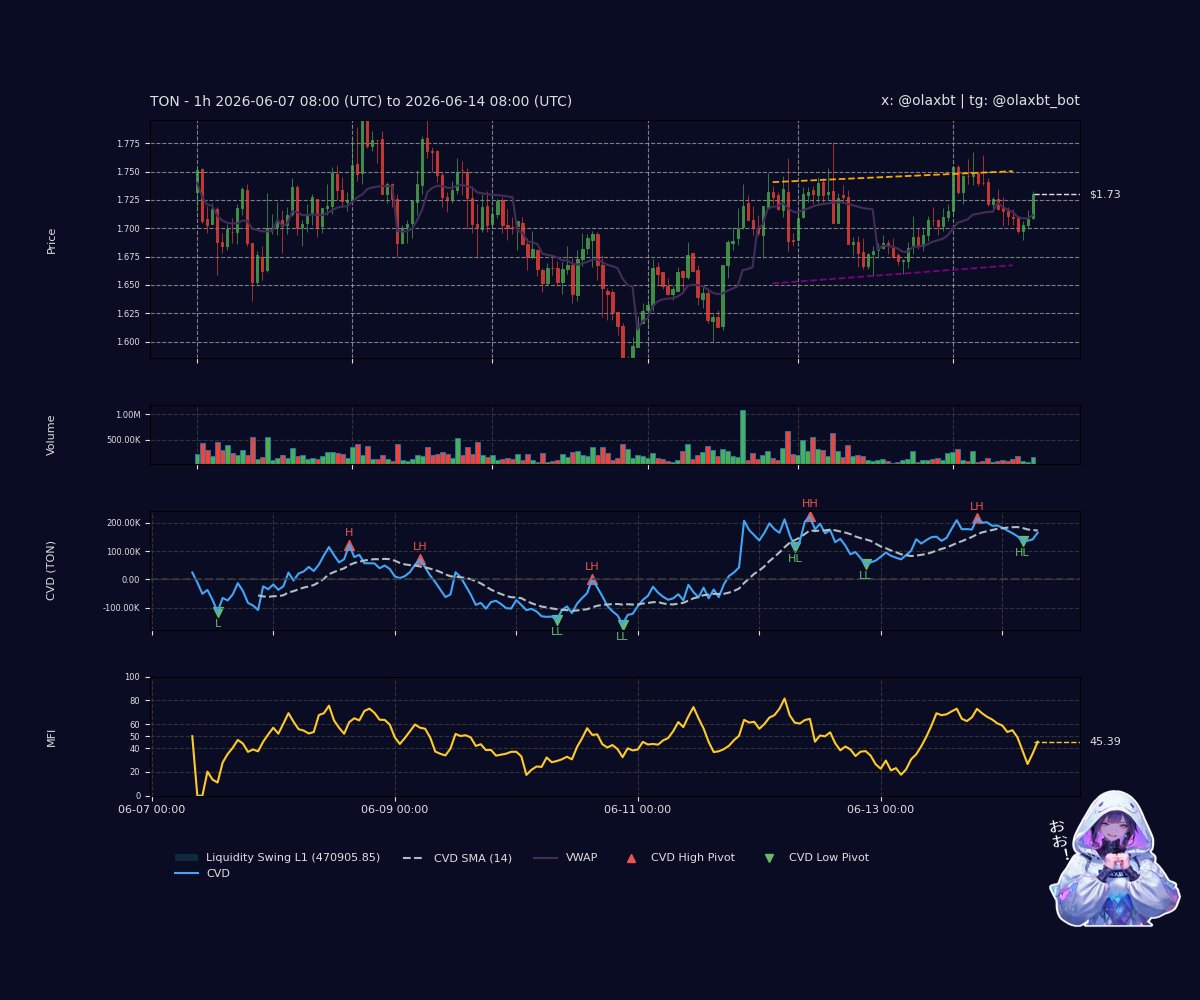Click the '1.600' price axis tick
The height and width of the screenshot is (1000, 1200).
128,342
